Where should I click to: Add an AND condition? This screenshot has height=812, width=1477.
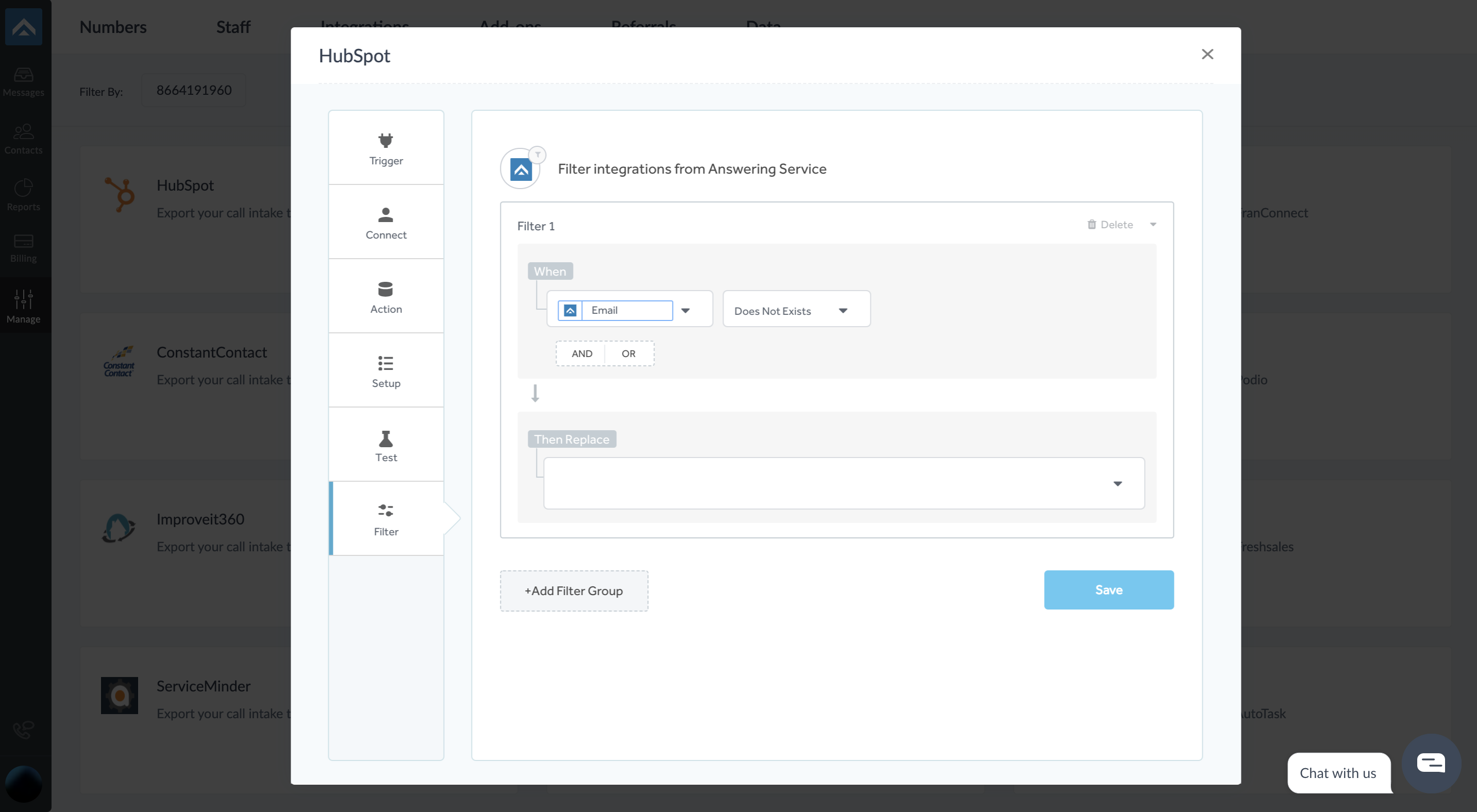[581, 353]
